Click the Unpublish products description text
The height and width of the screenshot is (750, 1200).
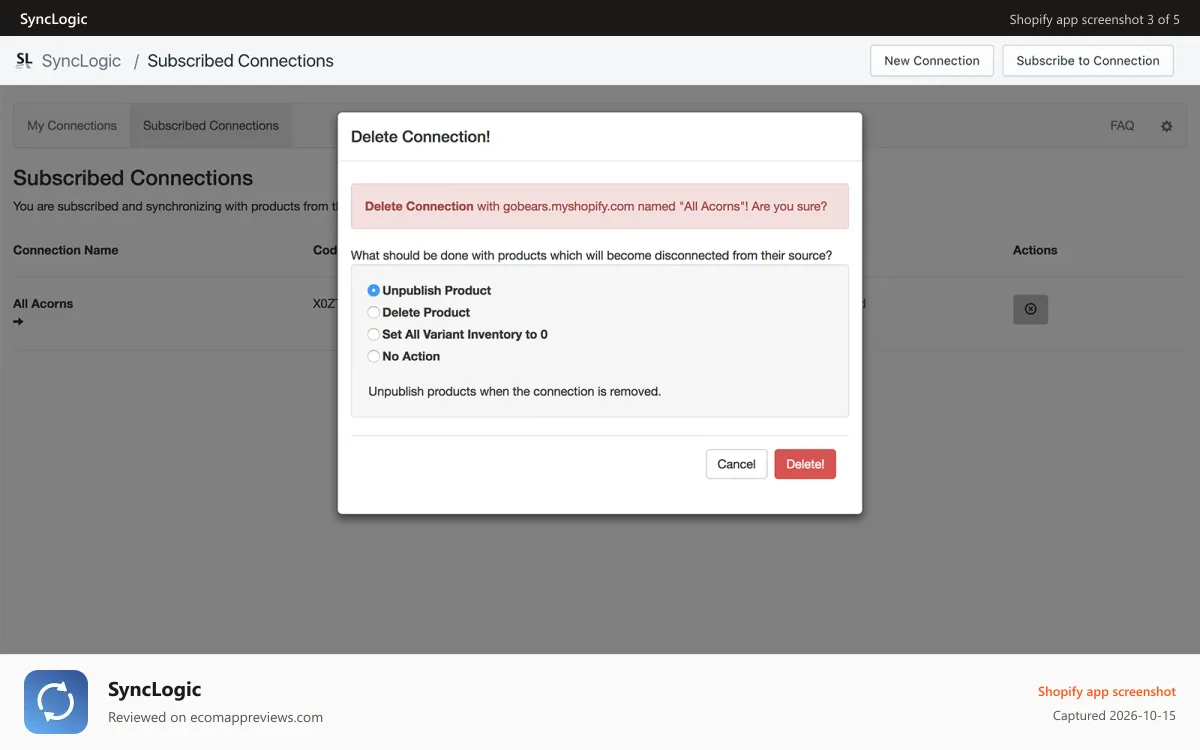(x=515, y=391)
